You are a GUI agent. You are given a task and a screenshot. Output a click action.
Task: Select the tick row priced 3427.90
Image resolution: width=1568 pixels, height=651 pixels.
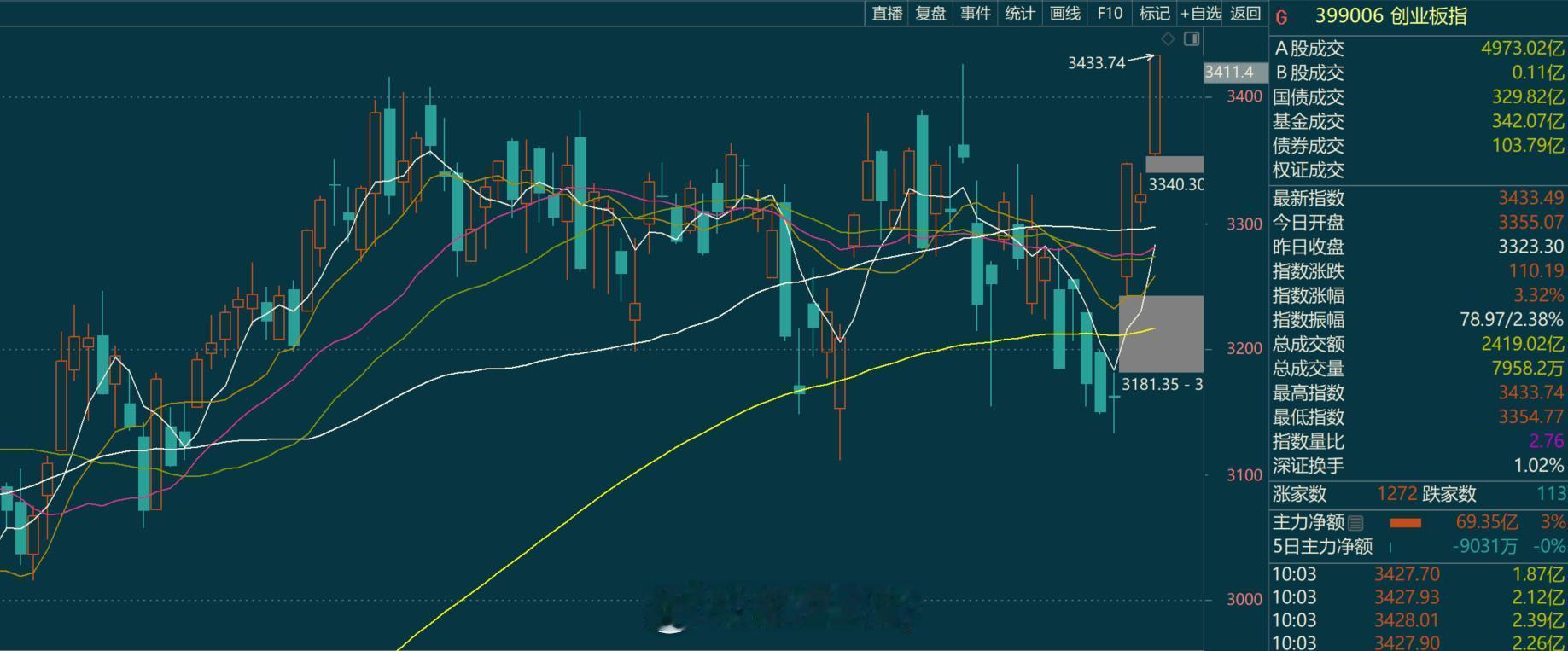(1419, 642)
